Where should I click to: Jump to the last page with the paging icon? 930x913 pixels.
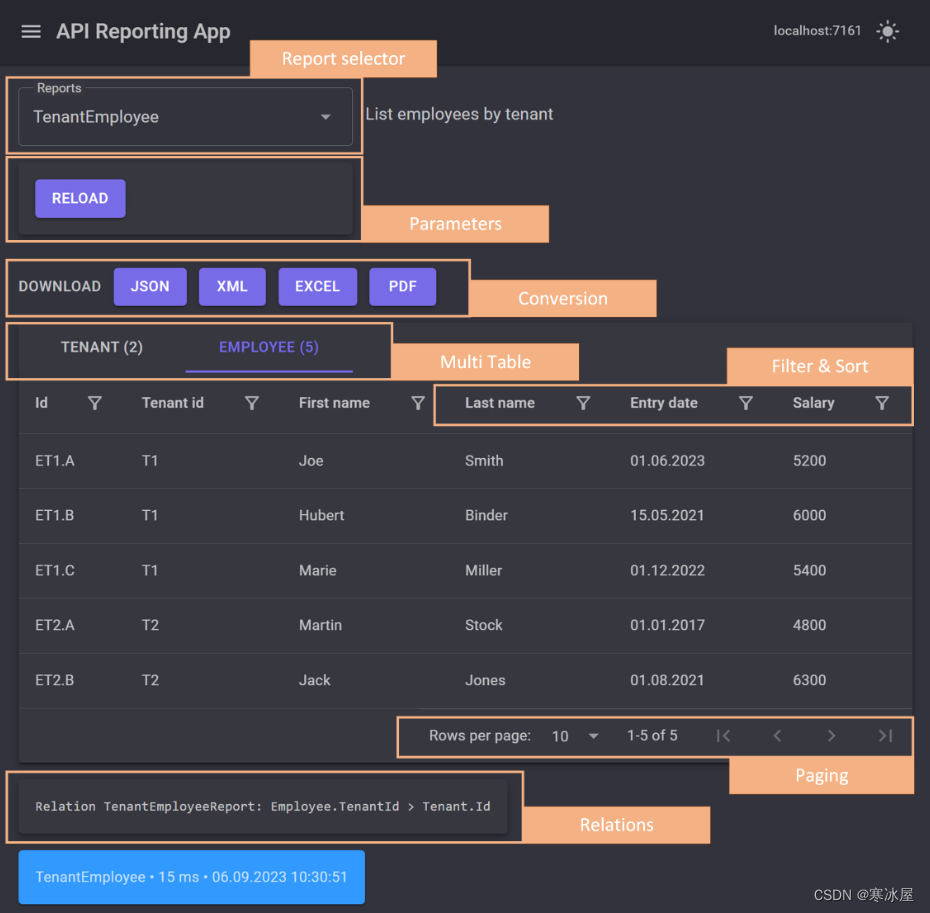(x=885, y=735)
